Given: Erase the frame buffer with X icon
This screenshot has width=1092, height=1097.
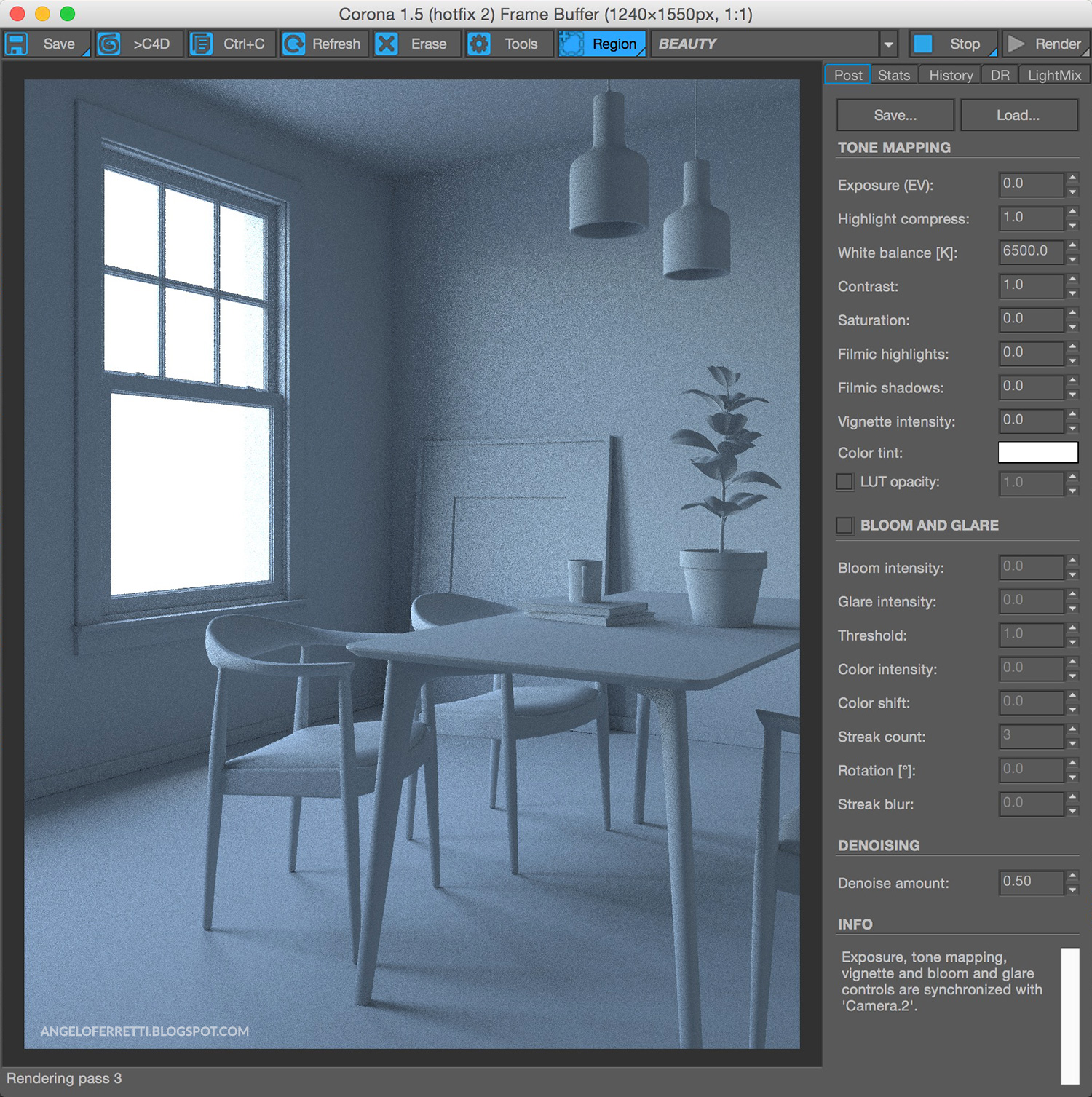Looking at the screenshot, I should coord(387,44).
